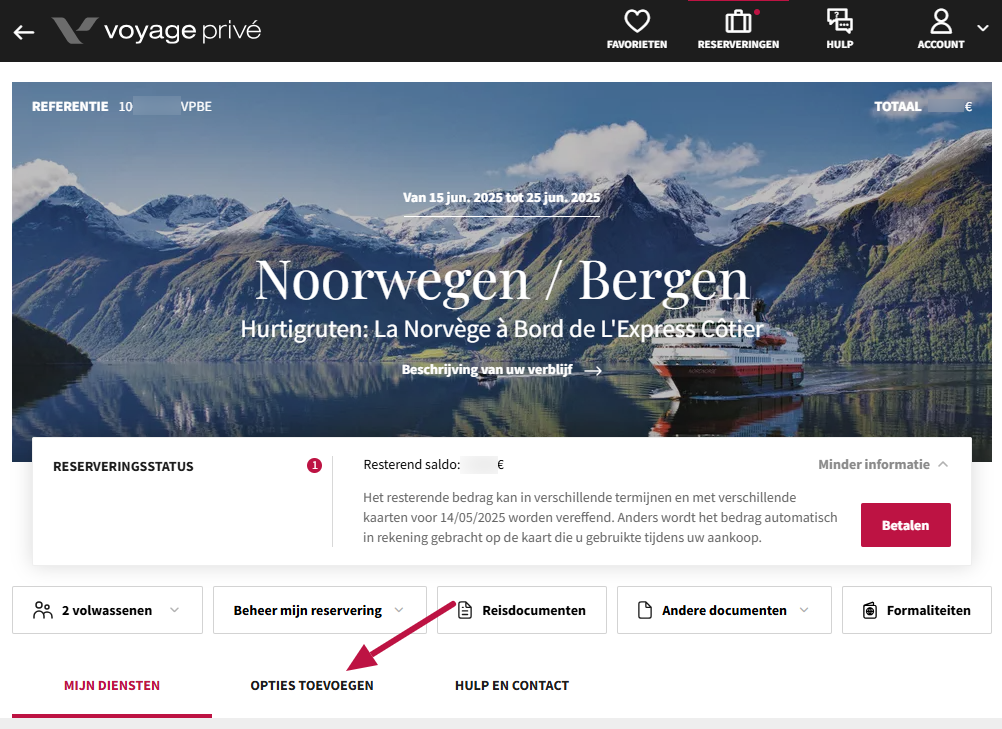Click the red Betalen button

point(906,525)
